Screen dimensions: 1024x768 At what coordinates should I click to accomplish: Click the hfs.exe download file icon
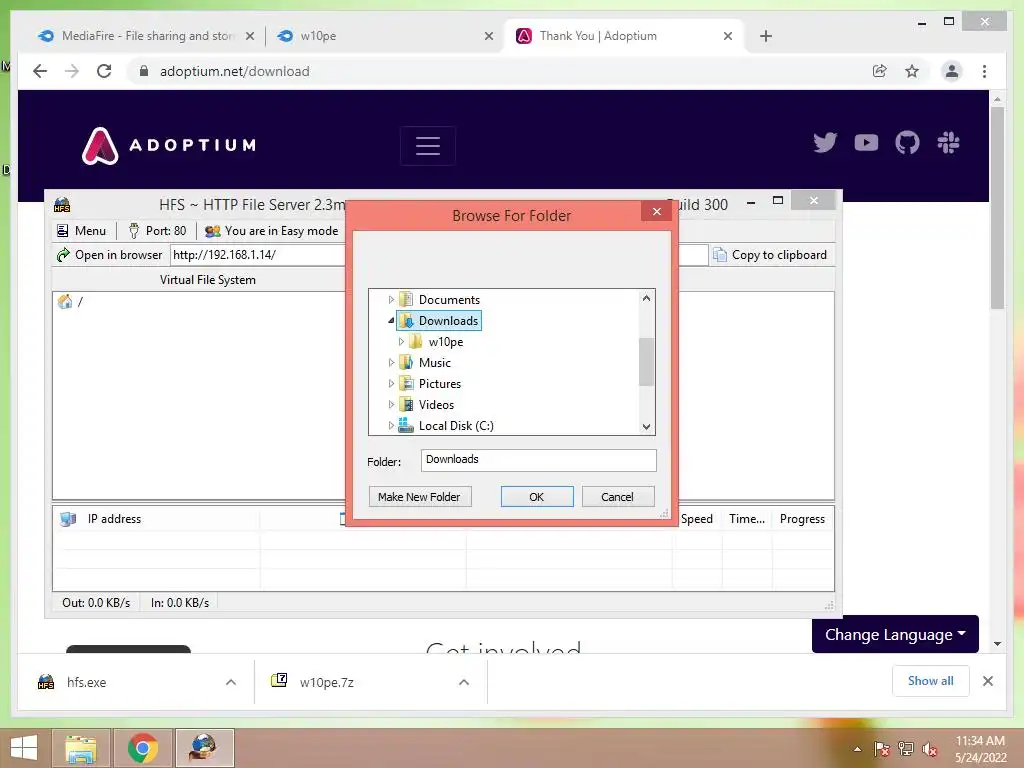tap(46, 682)
